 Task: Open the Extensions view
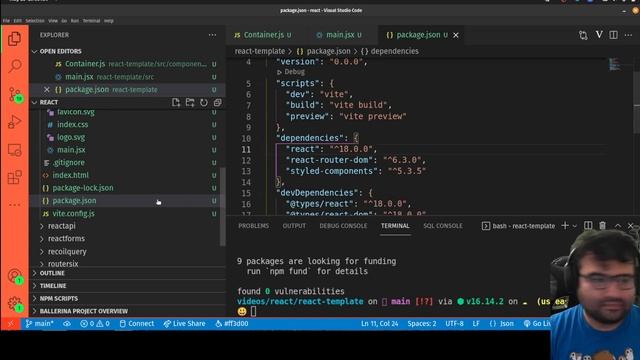[x=15, y=178]
